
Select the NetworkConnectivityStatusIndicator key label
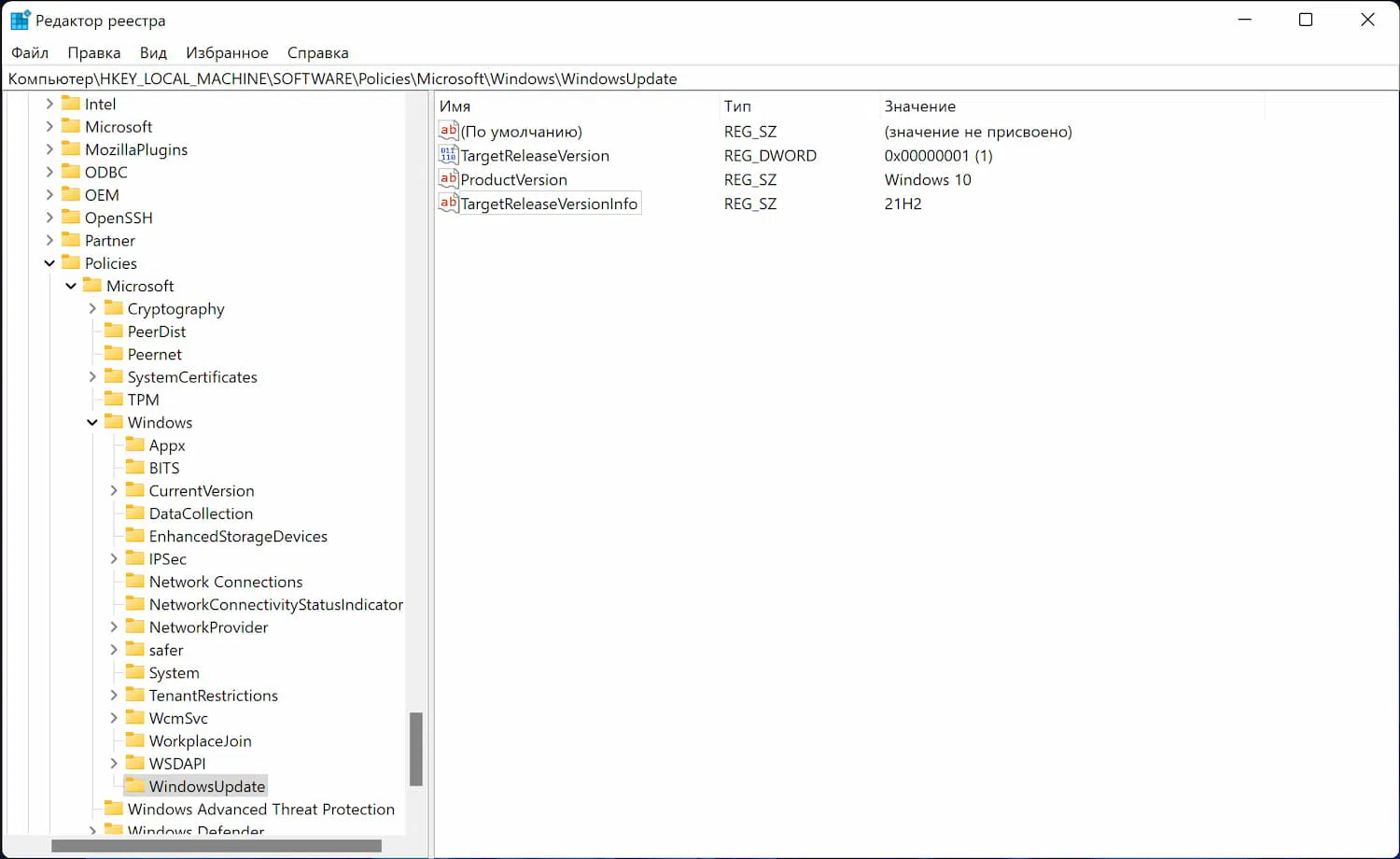pyautogui.click(x=276, y=604)
